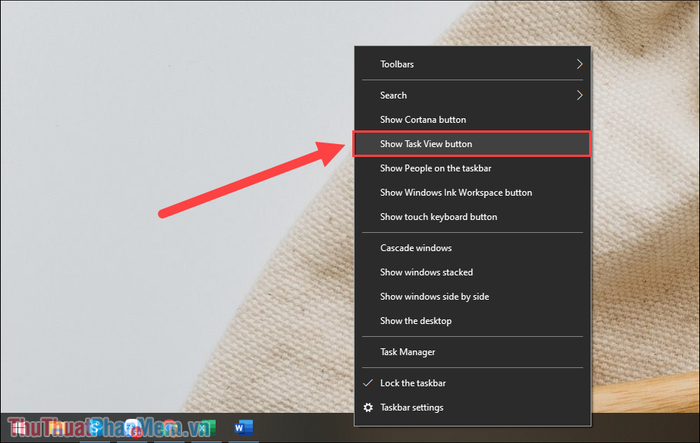Select Show Cortana button
Image resolution: width=700 pixels, height=443 pixels.
[473, 120]
